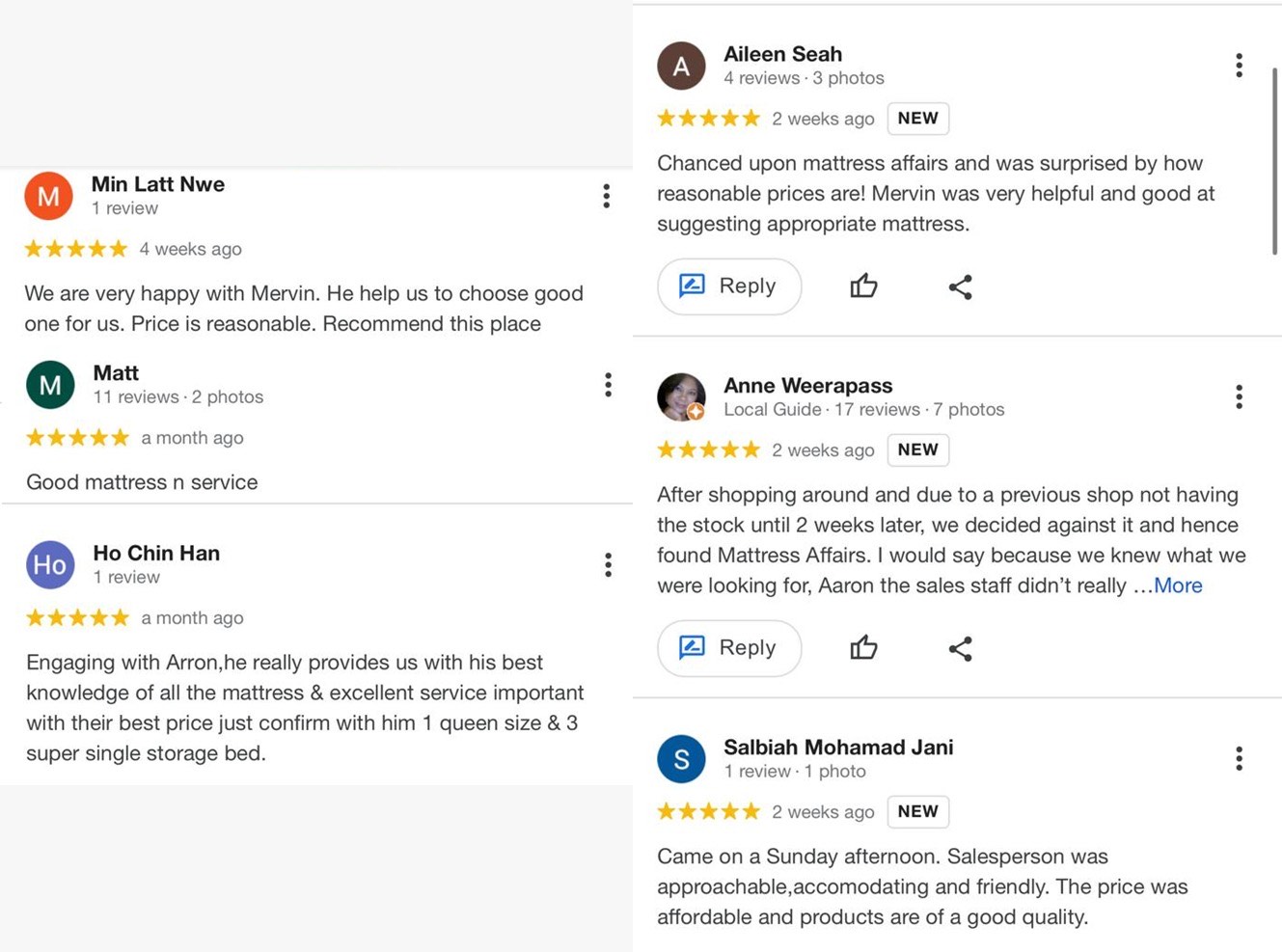Viewport: 1282px width, 952px height.
Task: Reply to Anne Weerapass's review
Action: [729, 648]
